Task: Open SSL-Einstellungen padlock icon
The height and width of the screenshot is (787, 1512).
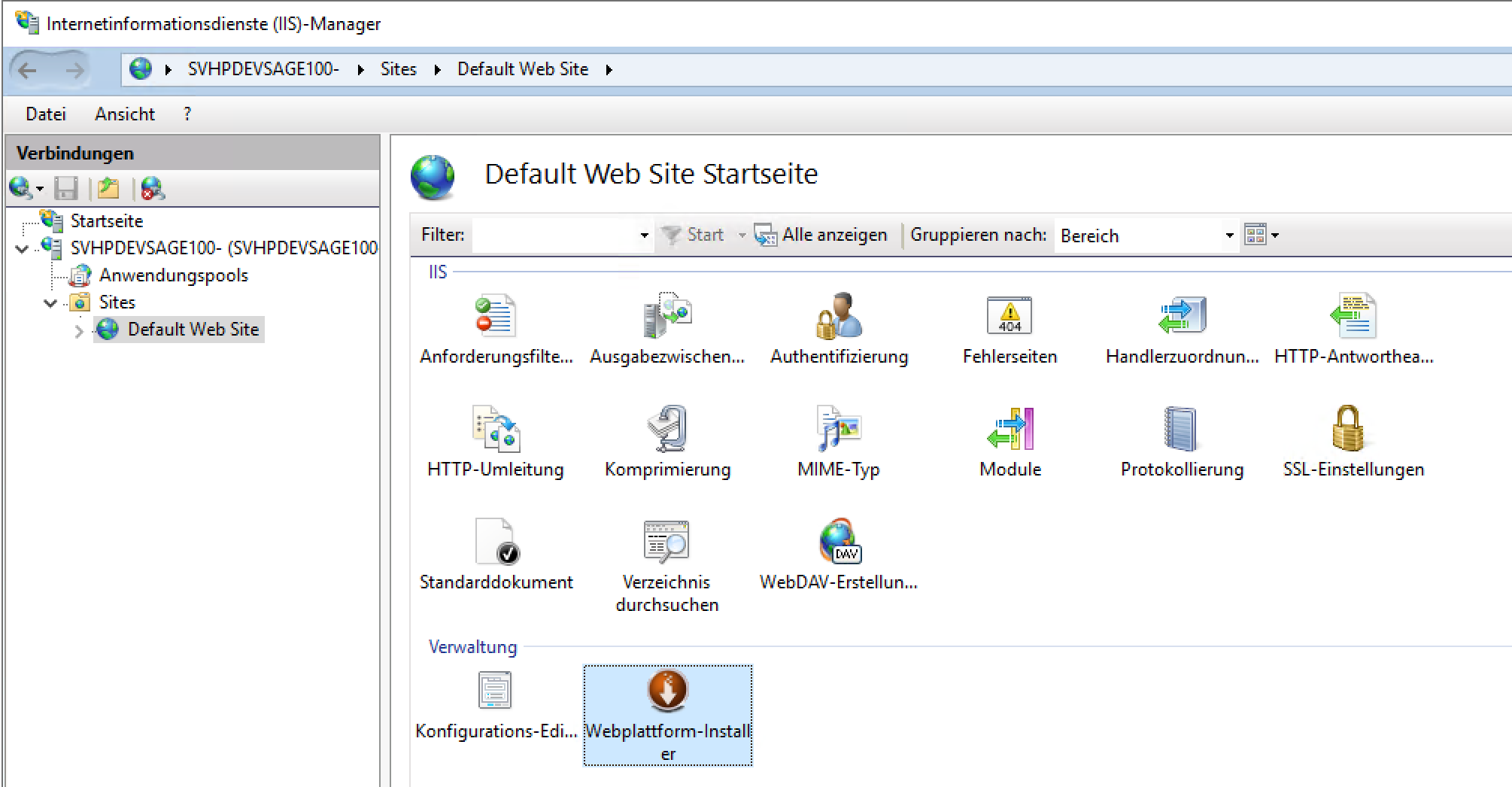Action: [1352, 429]
